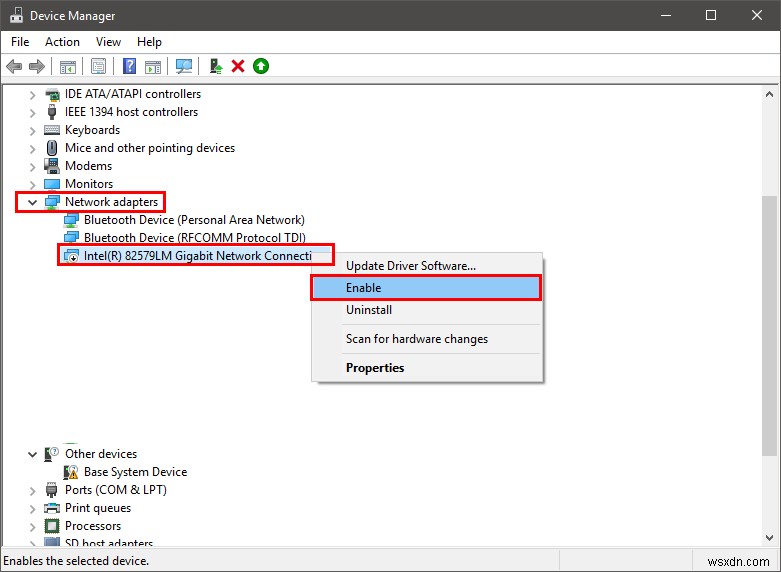Click the Base System Device warning icon
The height and width of the screenshot is (572, 781).
[71, 472]
